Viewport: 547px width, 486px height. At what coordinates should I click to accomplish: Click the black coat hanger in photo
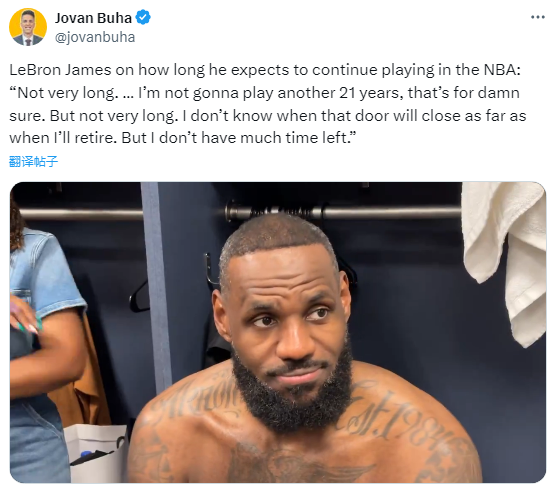point(140,297)
